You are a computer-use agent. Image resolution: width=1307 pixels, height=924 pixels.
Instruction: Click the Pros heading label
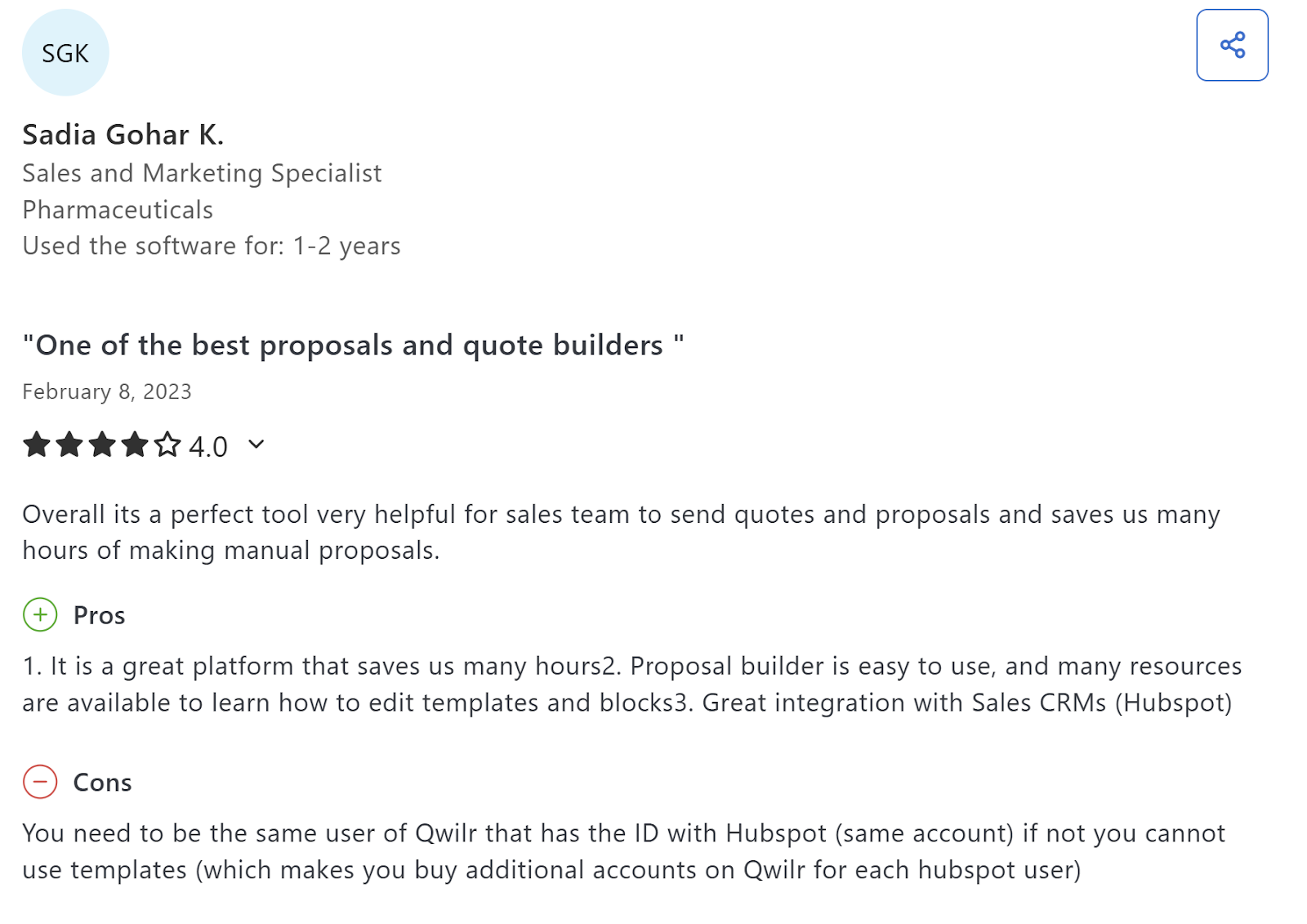tap(99, 615)
